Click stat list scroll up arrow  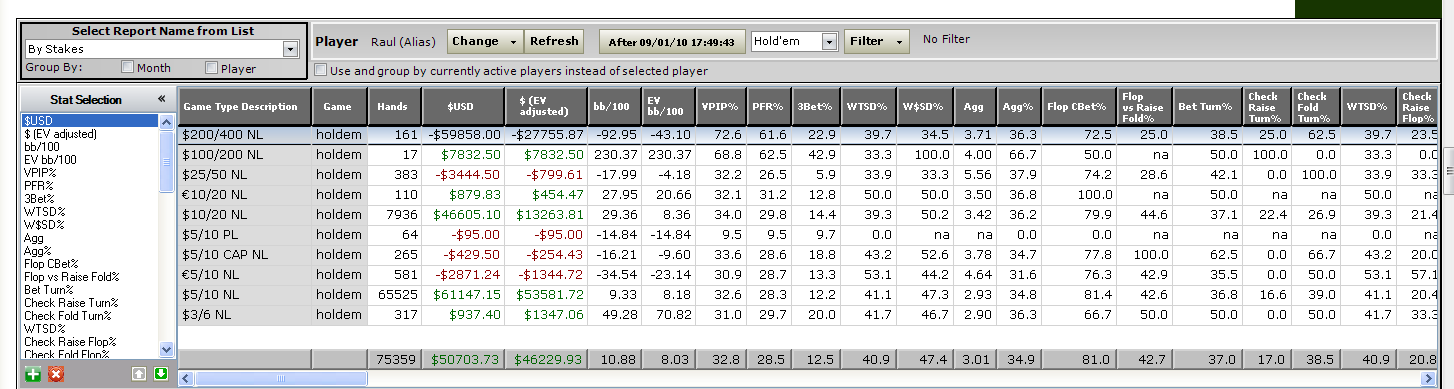point(167,121)
